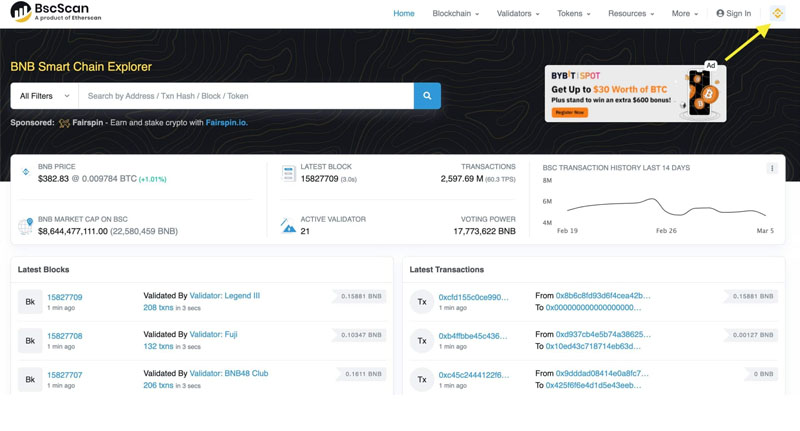Click the transaction history line chart

[x=666, y=207]
